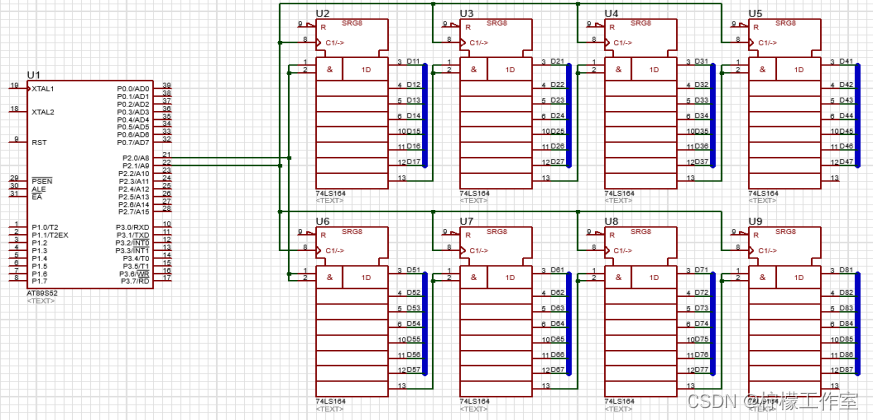Click the P2.1/A9 pin label
The width and height of the screenshot is (873, 420).
[135, 166]
